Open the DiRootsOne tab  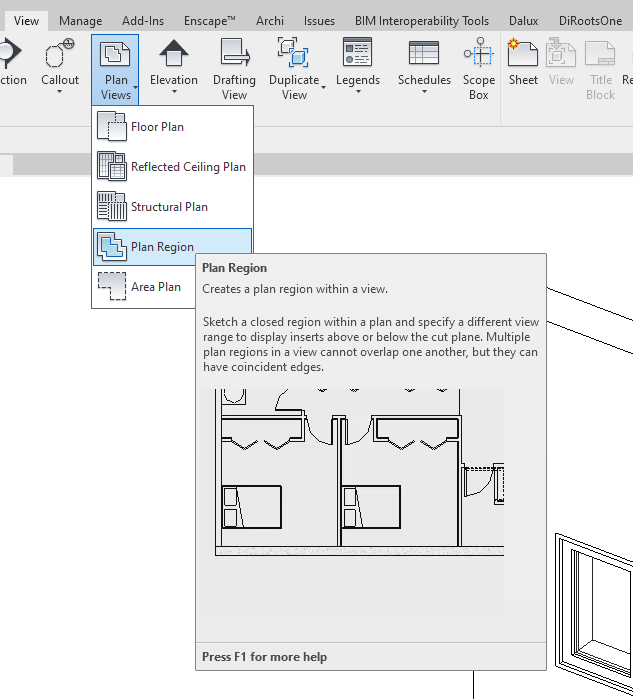tap(590, 21)
